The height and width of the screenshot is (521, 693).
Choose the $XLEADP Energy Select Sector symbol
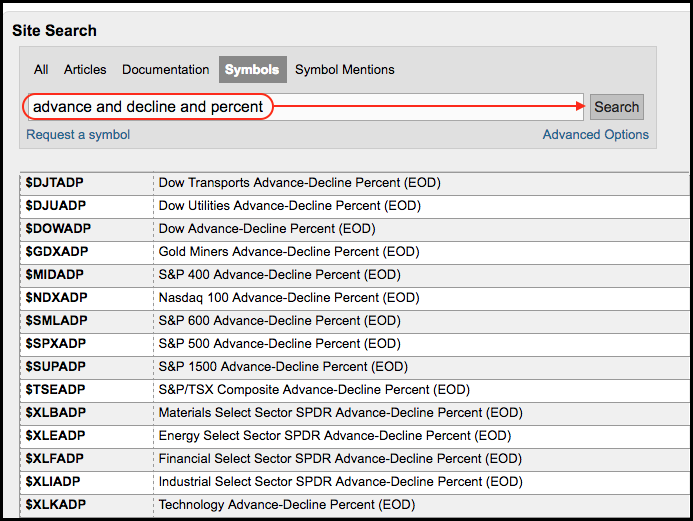(55, 435)
